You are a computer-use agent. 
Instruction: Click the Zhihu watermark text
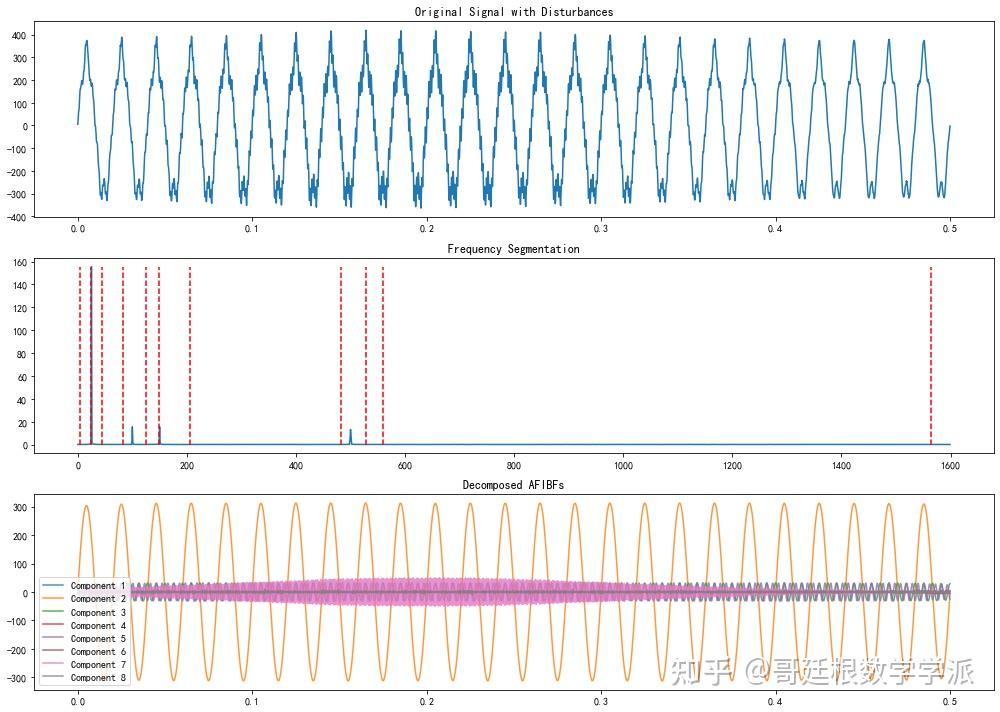coord(822,672)
